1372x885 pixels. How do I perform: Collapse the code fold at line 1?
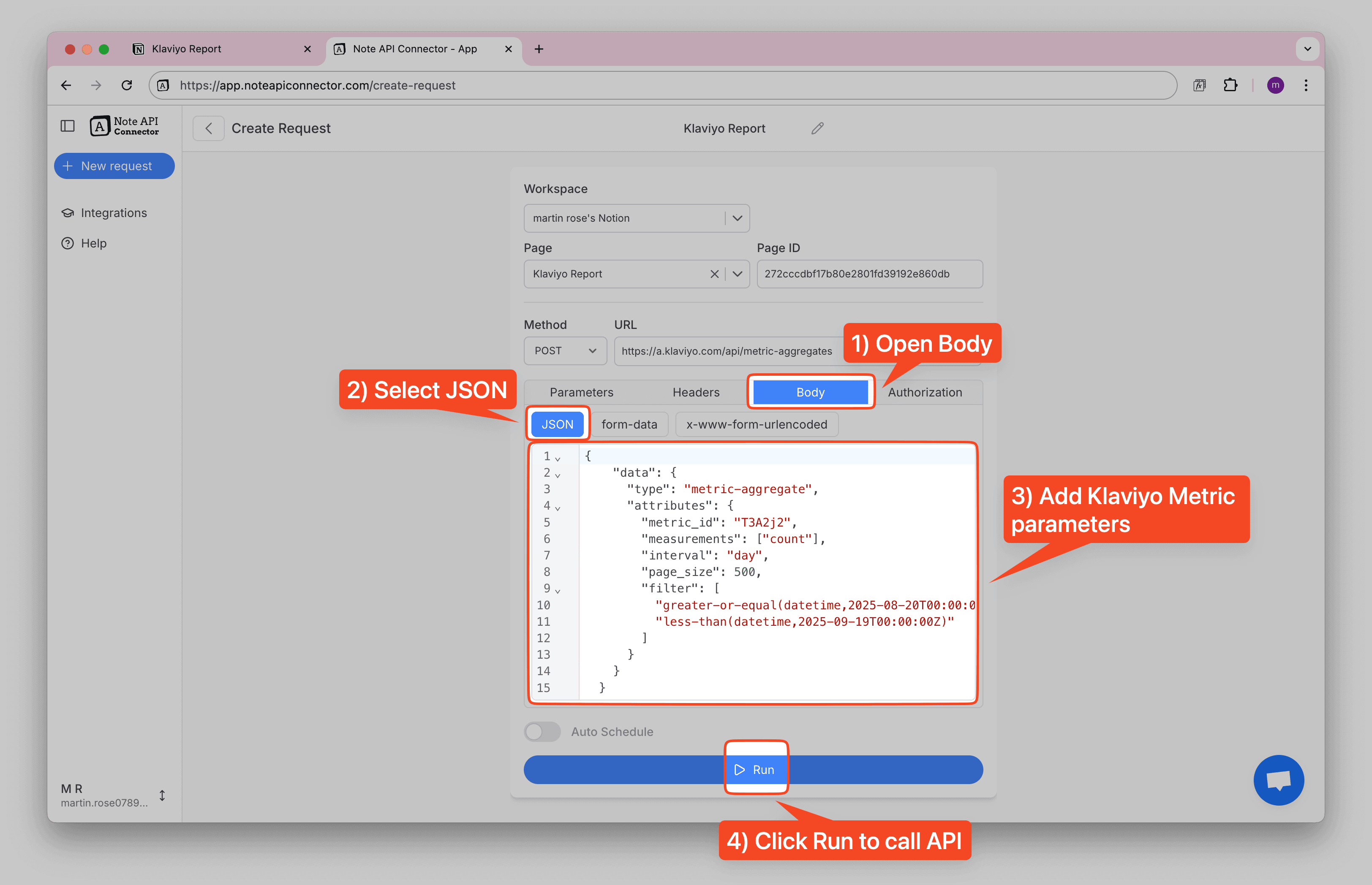pyautogui.click(x=558, y=459)
